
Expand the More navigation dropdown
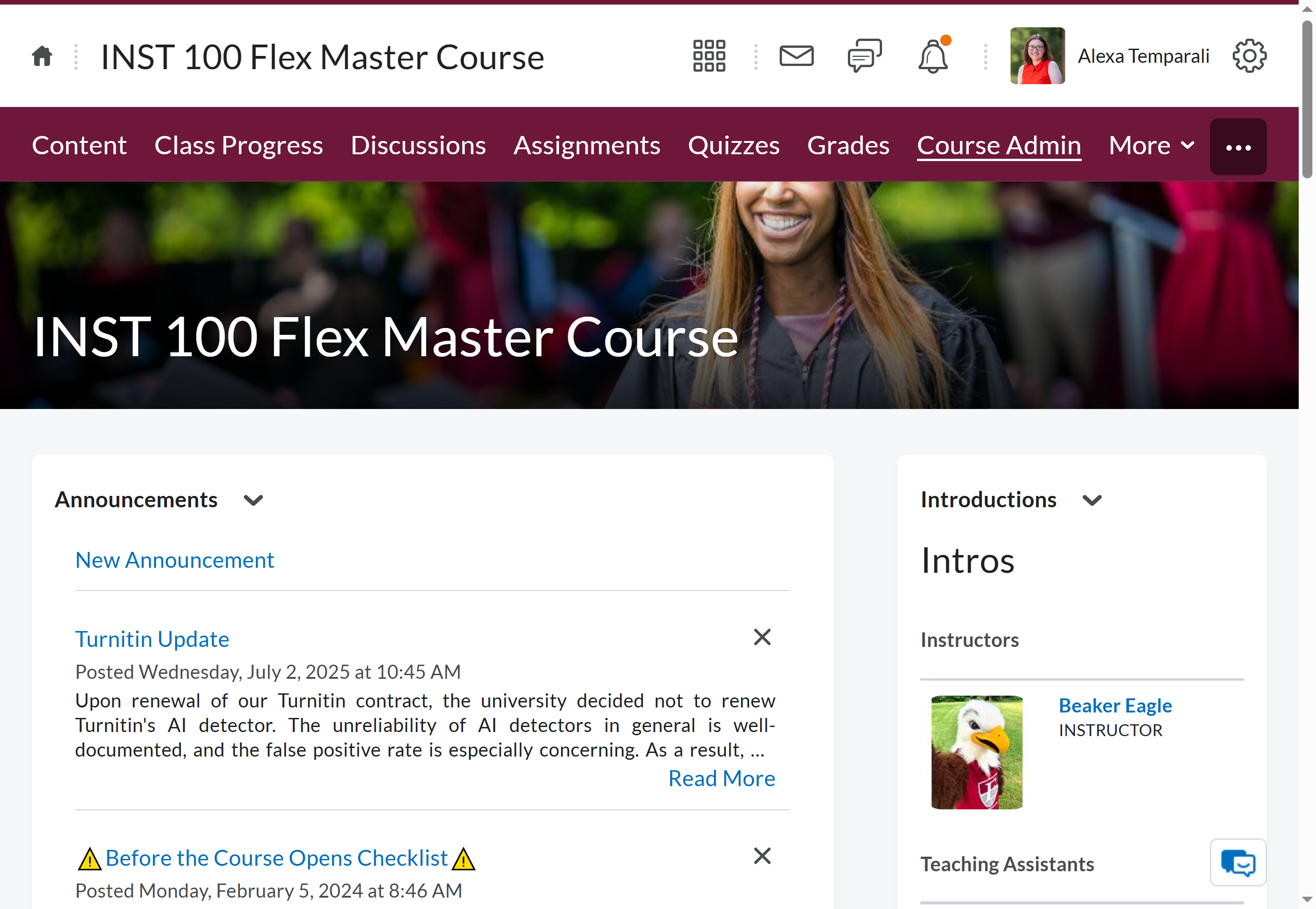[x=1151, y=145]
